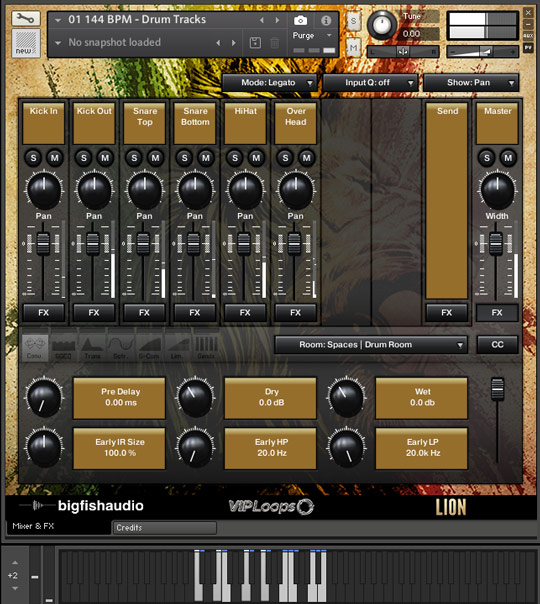Click the header output volume slider
540x604 pixels.
(x=483, y=52)
